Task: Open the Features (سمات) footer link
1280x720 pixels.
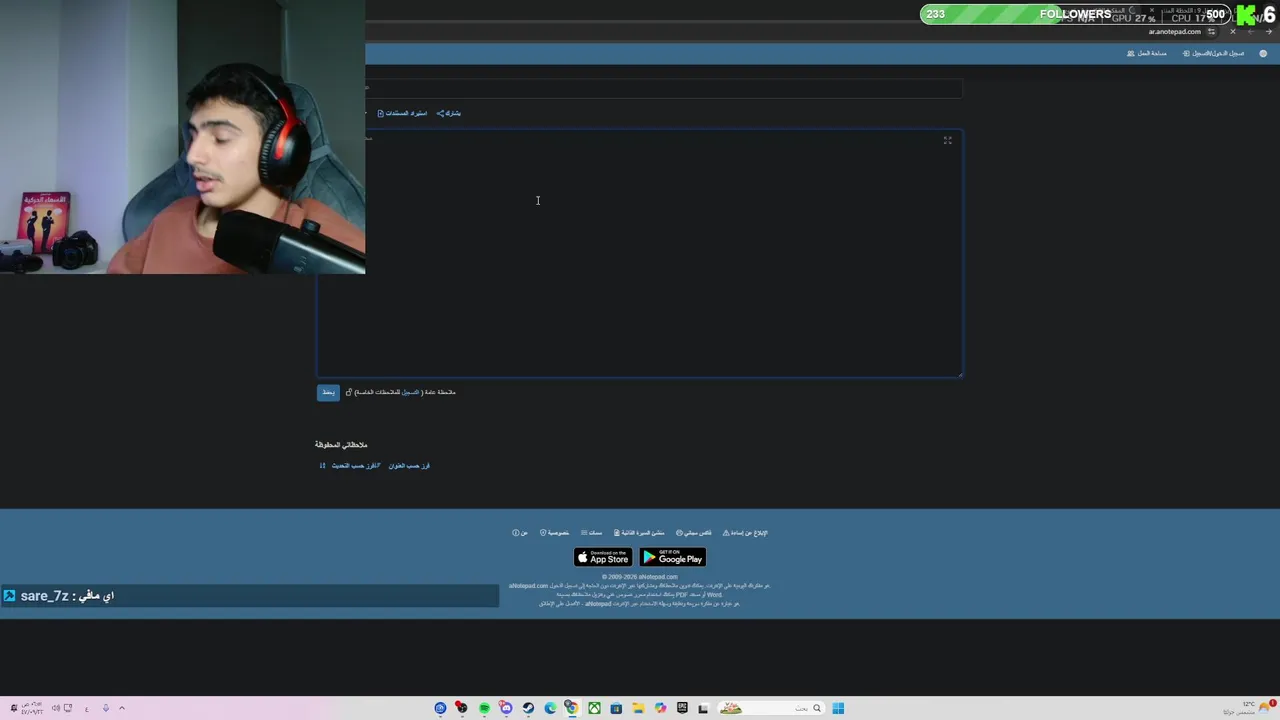Action: coord(592,533)
